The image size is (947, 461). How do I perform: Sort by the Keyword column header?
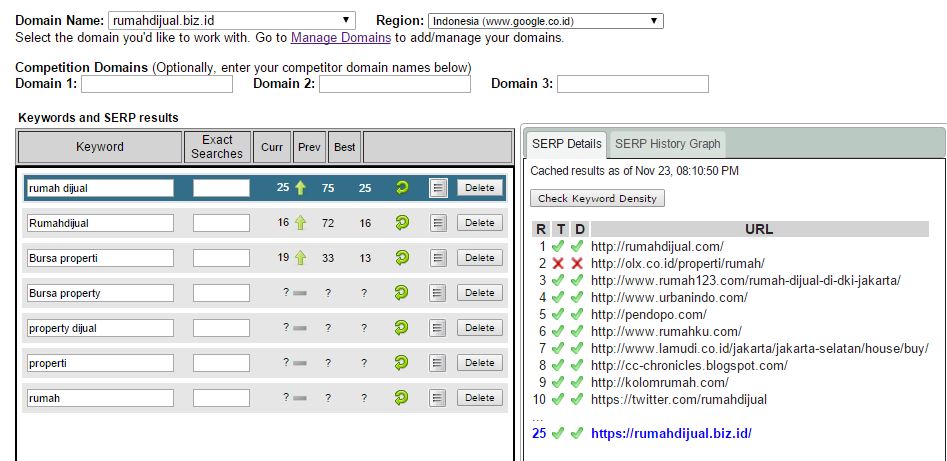[x=100, y=147]
